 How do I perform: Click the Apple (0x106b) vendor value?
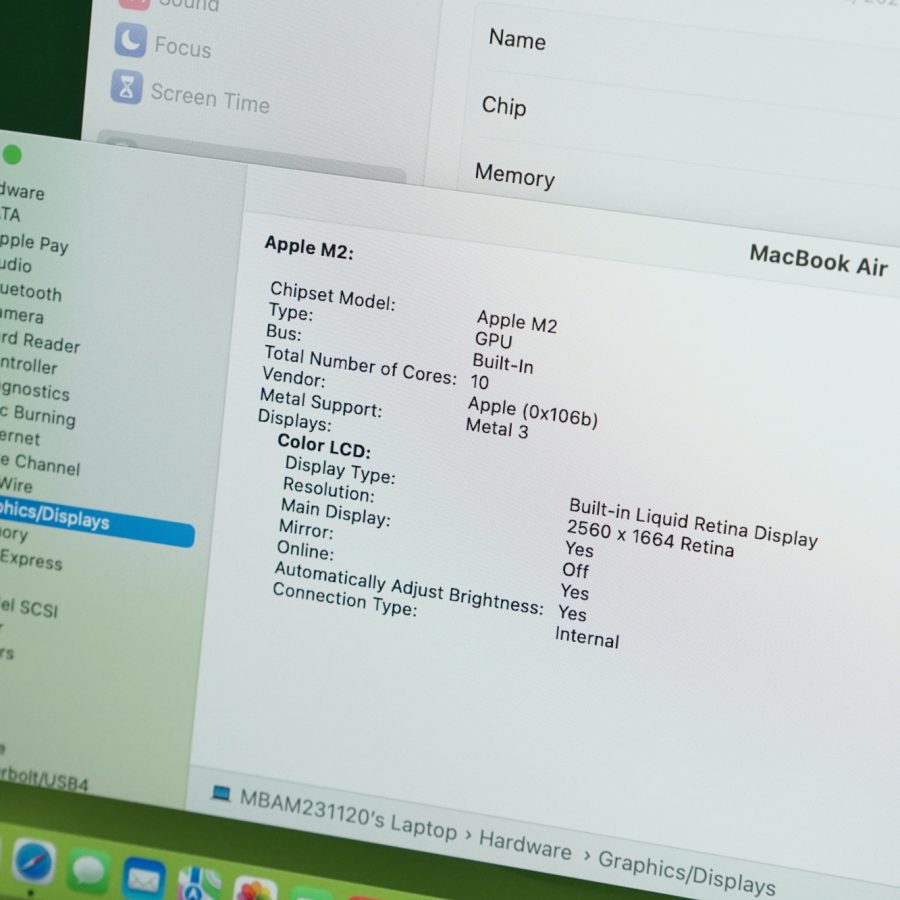click(533, 412)
